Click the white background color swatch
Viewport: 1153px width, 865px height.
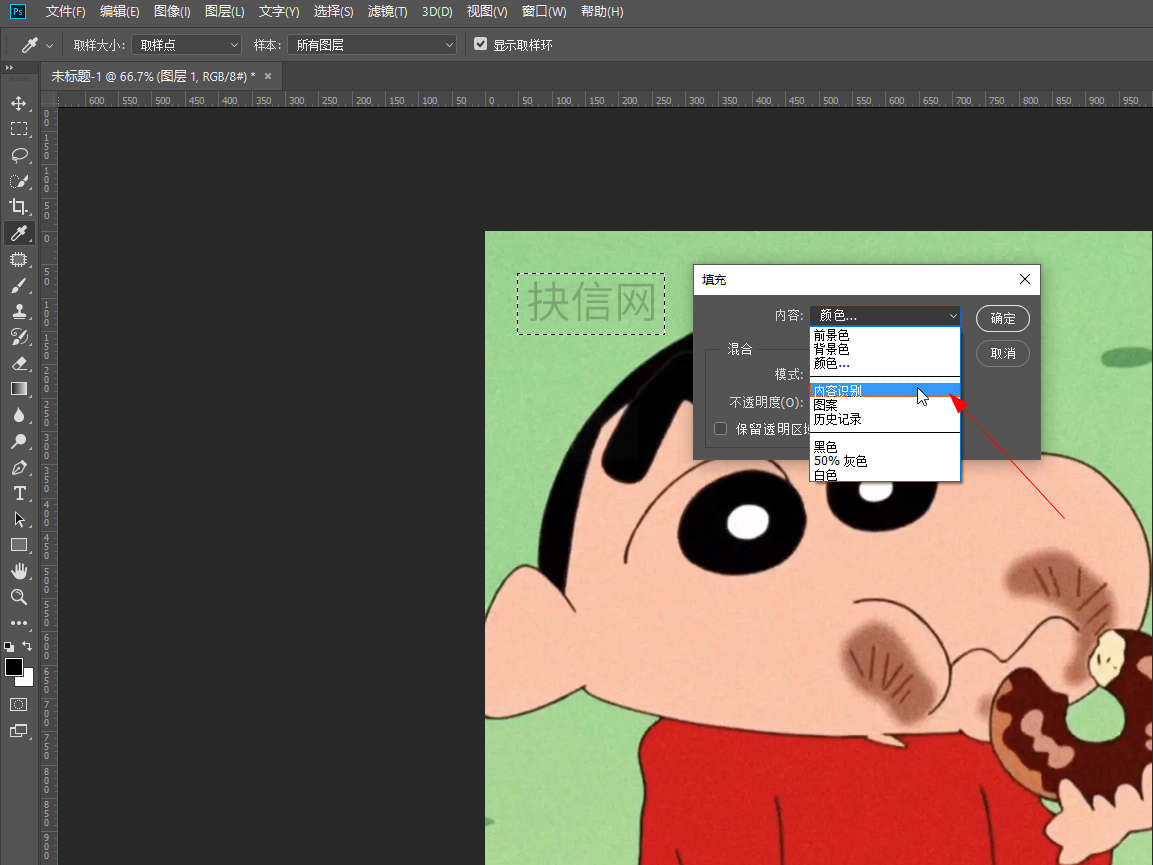point(27,679)
